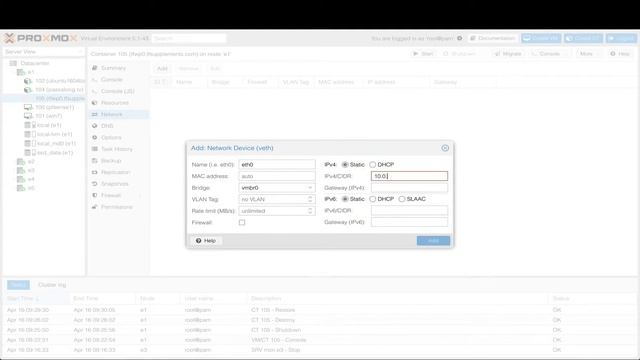Image resolution: width=640 pixels, height=360 pixels.
Task: Click the MAC address field
Action: (x=277, y=176)
